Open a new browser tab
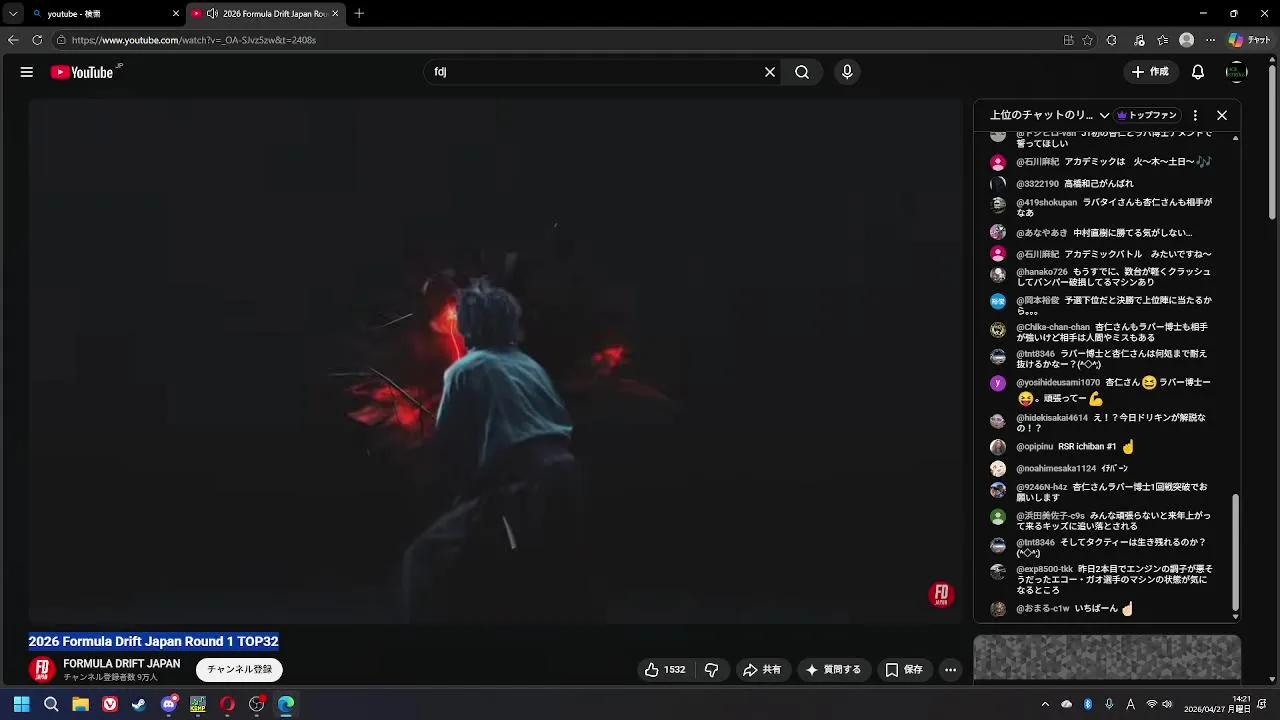1280x720 pixels. [359, 13]
